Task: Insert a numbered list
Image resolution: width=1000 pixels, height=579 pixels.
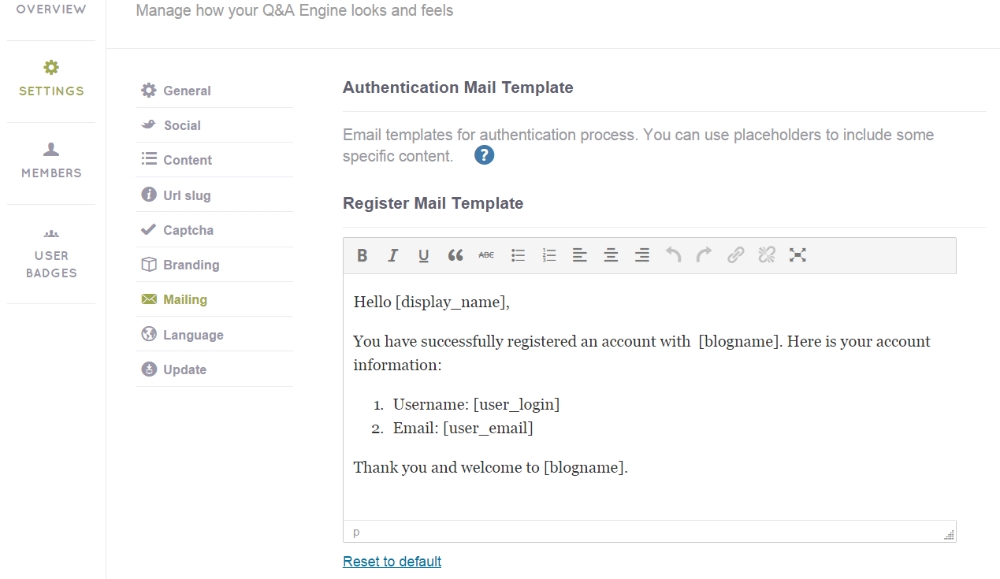Action: tap(548, 256)
